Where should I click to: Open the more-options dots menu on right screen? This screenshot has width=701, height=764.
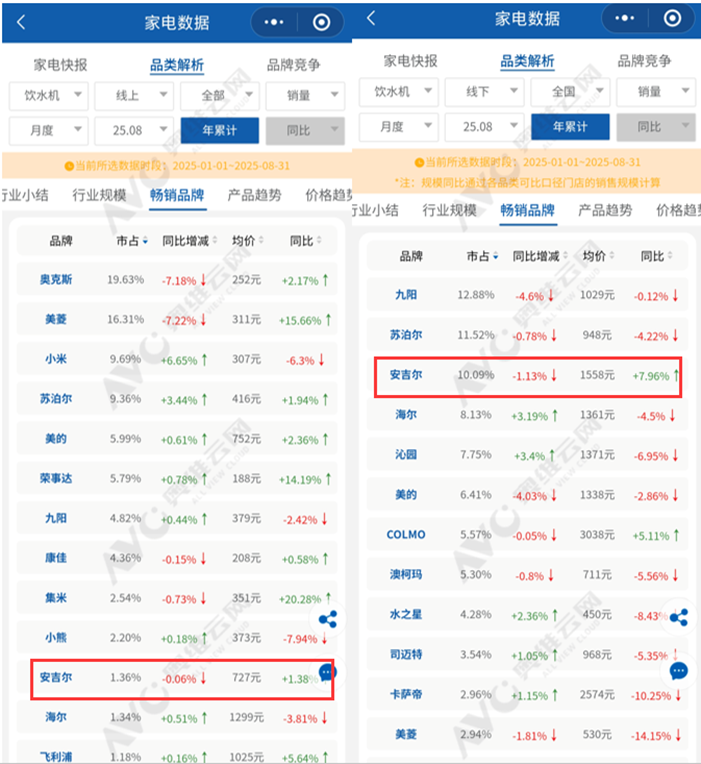click(626, 19)
